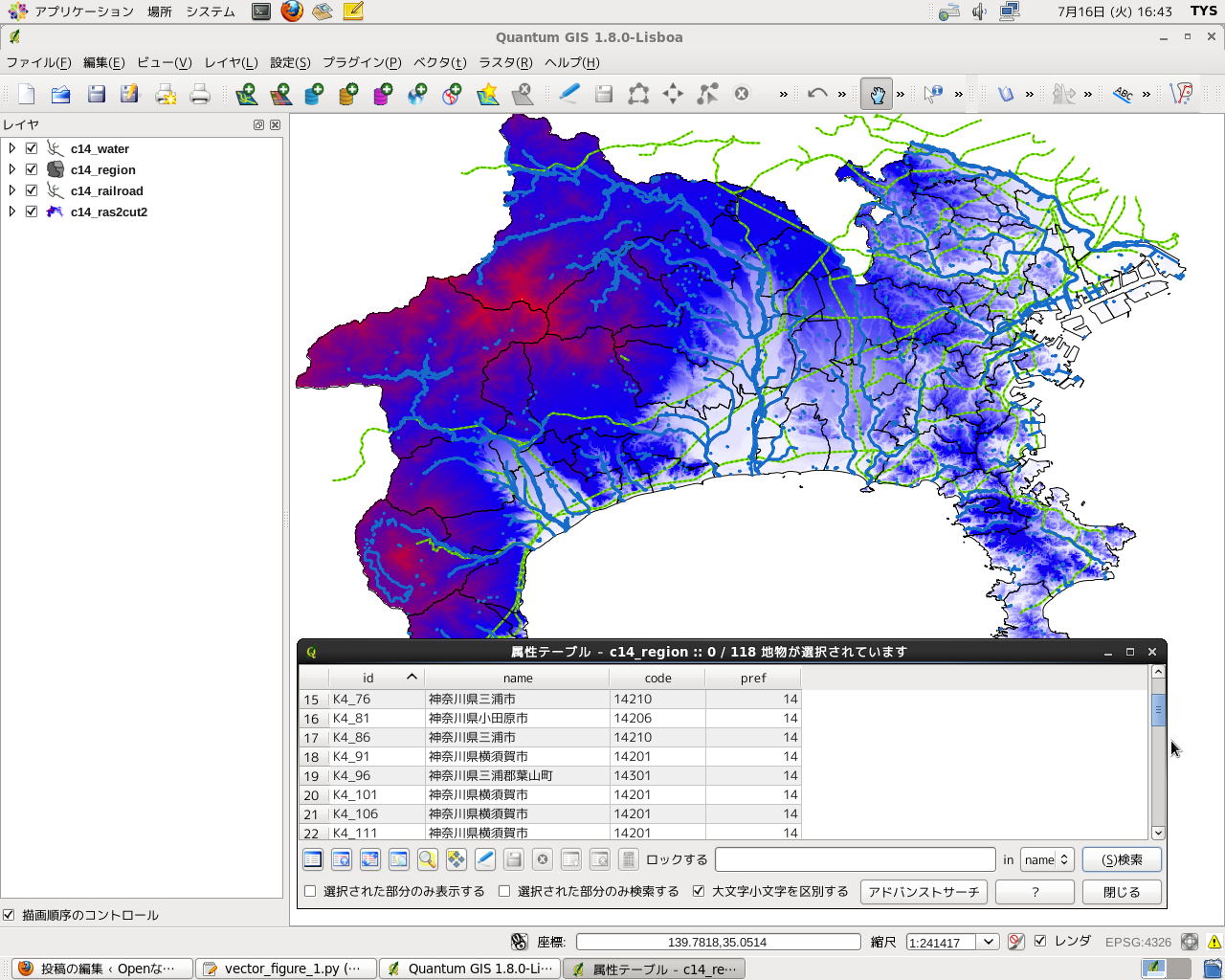Image resolution: width=1225 pixels, height=980 pixels.
Task: Click the (S)検索 search button
Action: (x=1122, y=859)
